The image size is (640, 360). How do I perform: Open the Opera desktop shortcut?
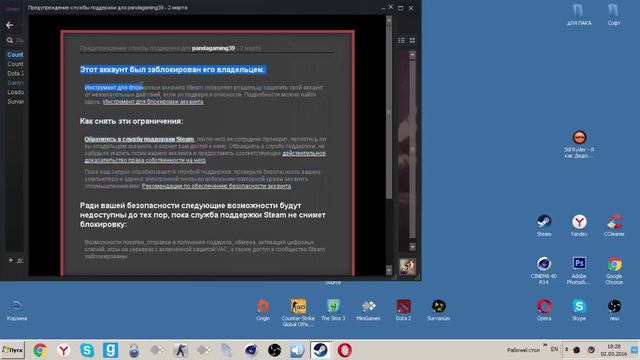[x=544, y=310]
